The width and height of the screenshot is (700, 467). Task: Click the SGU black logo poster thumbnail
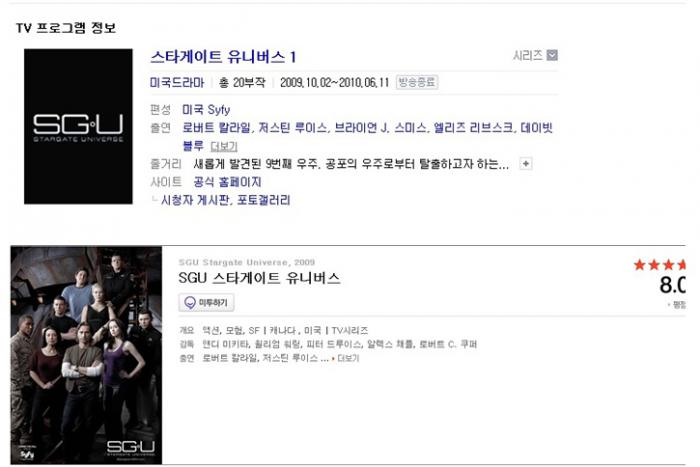78,126
